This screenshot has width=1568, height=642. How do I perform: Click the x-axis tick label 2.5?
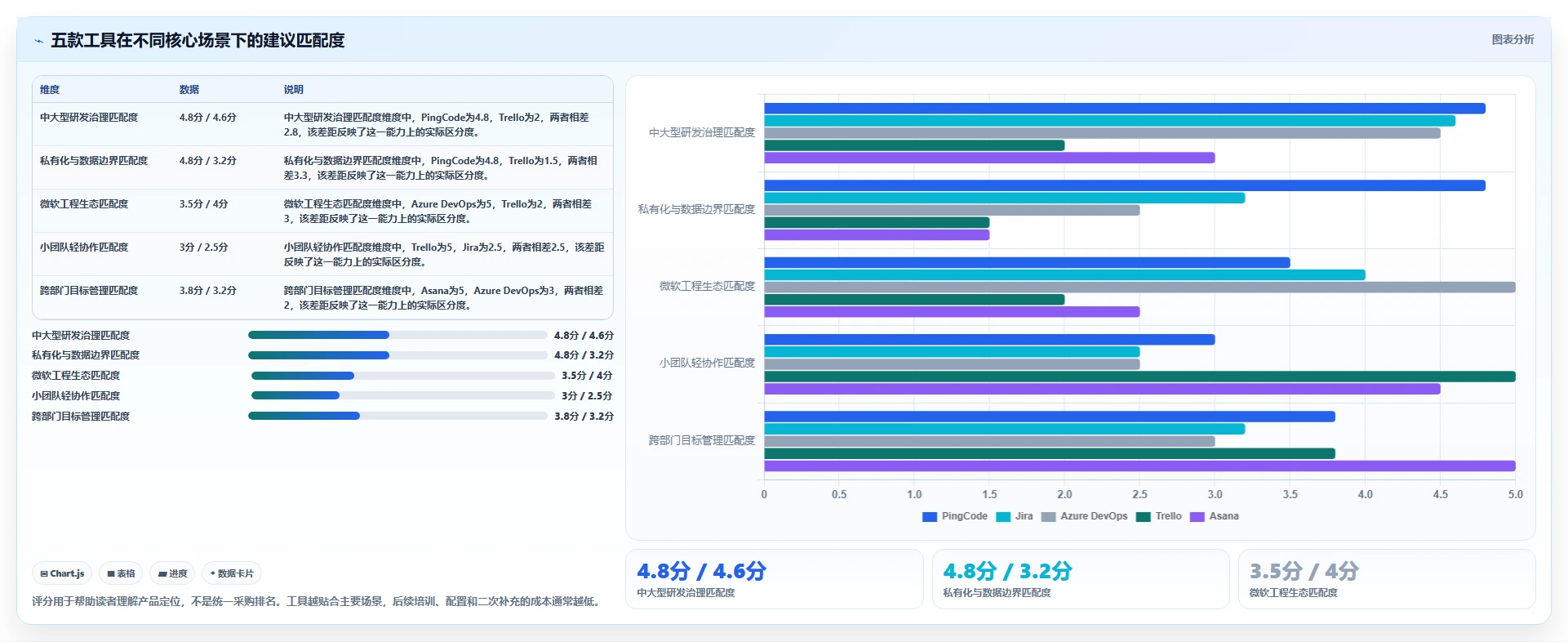pyautogui.click(x=1139, y=494)
